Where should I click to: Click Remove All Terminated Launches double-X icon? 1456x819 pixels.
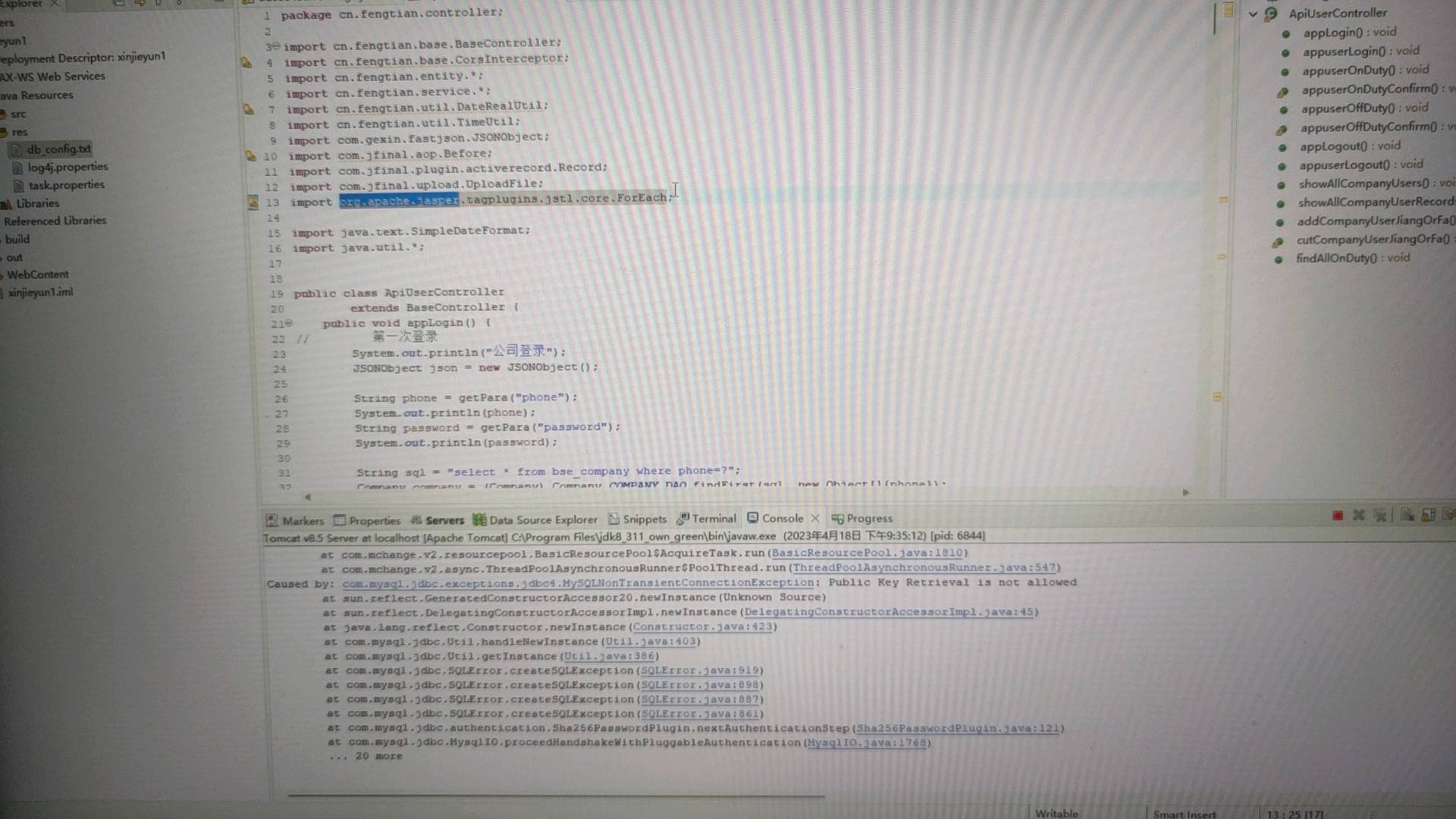click(1380, 516)
